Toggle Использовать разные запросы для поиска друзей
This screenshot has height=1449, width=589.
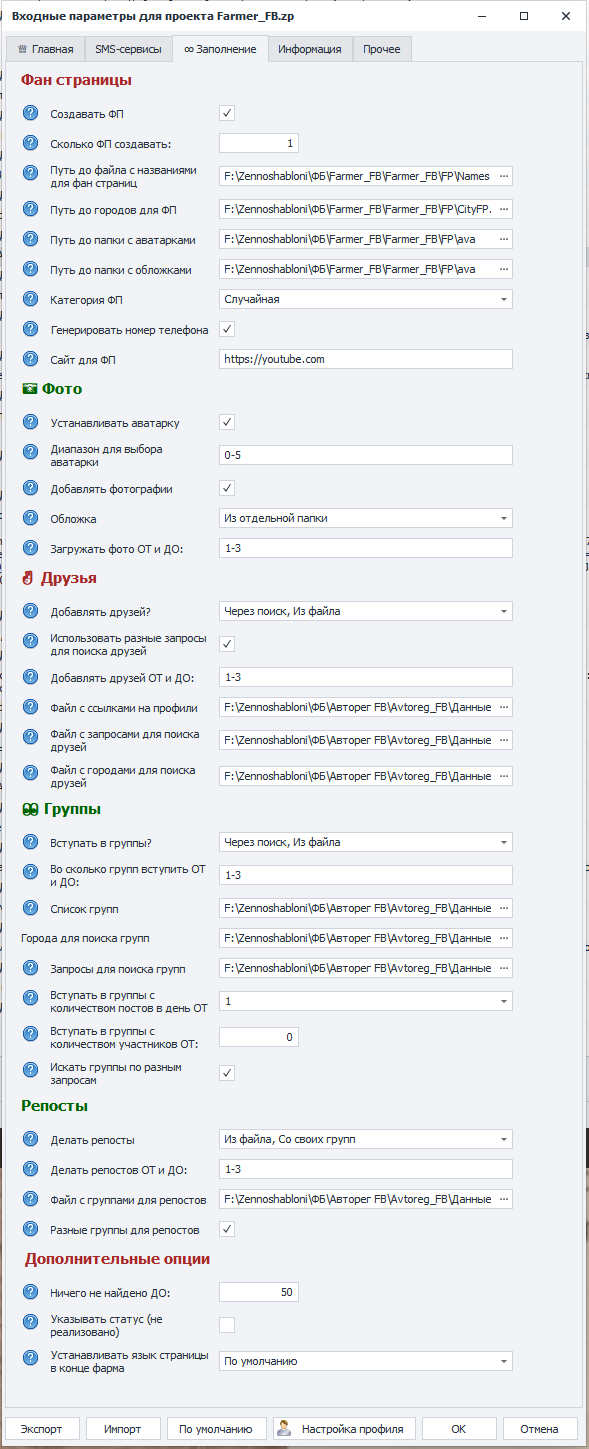(x=227, y=644)
